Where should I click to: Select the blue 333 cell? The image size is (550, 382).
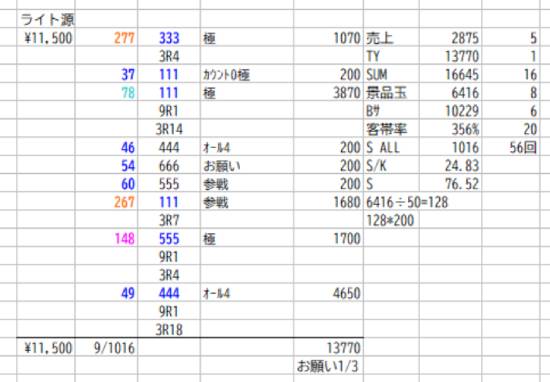tap(169, 38)
